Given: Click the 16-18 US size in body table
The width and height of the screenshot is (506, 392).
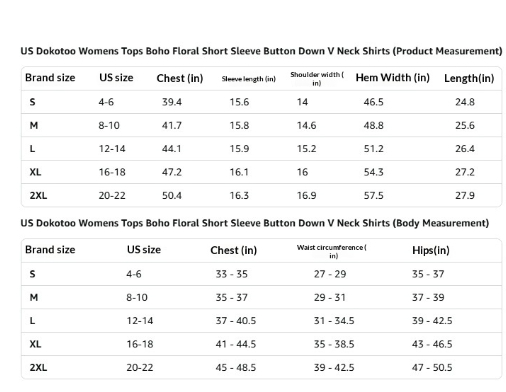Looking at the screenshot, I should (140, 344).
